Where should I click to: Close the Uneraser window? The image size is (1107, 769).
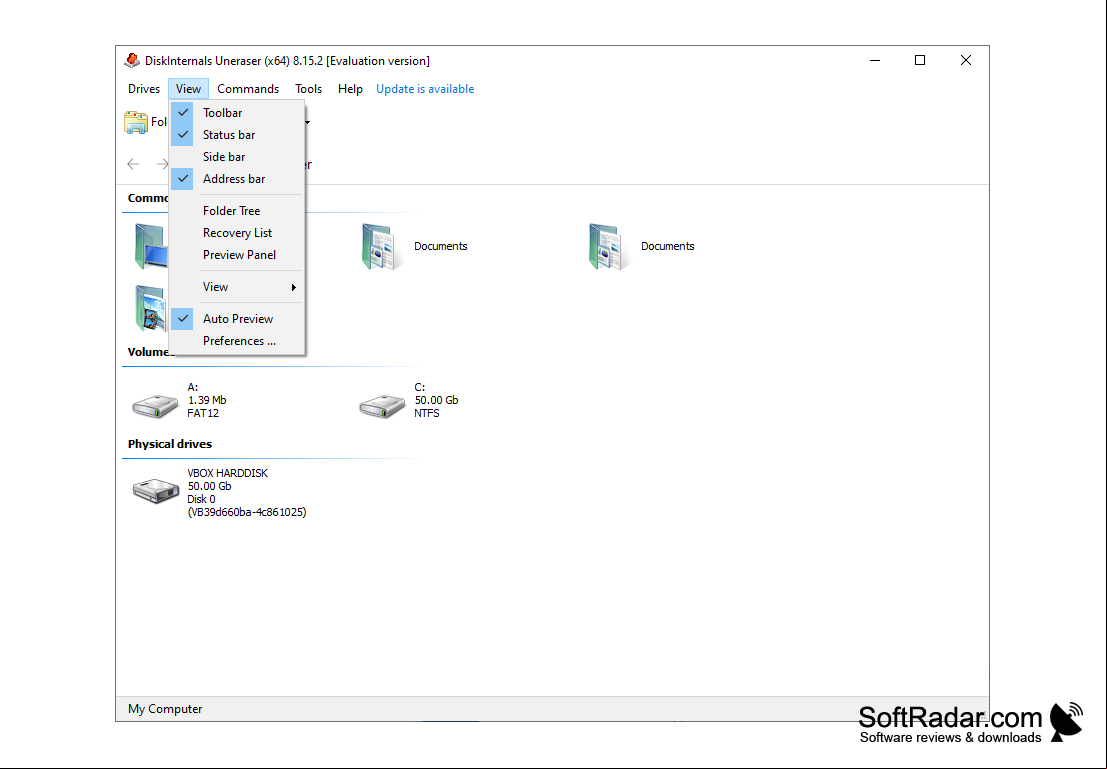click(966, 61)
